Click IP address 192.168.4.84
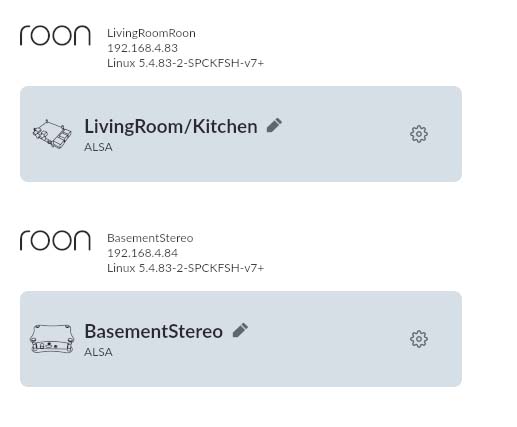Screen dimensions: 517x427 tap(142, 253)
